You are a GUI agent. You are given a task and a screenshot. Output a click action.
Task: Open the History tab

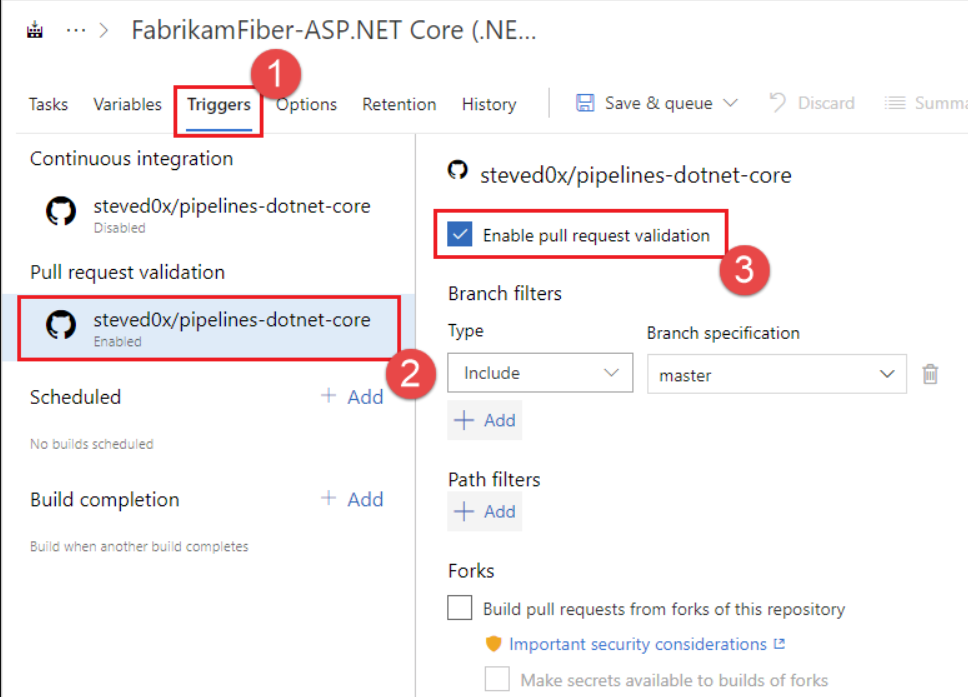489,104
